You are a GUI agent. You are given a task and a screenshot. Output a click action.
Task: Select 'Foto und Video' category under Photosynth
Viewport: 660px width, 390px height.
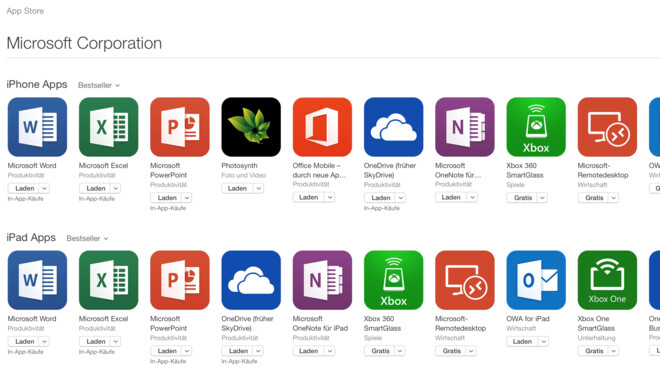pos(244,175)
